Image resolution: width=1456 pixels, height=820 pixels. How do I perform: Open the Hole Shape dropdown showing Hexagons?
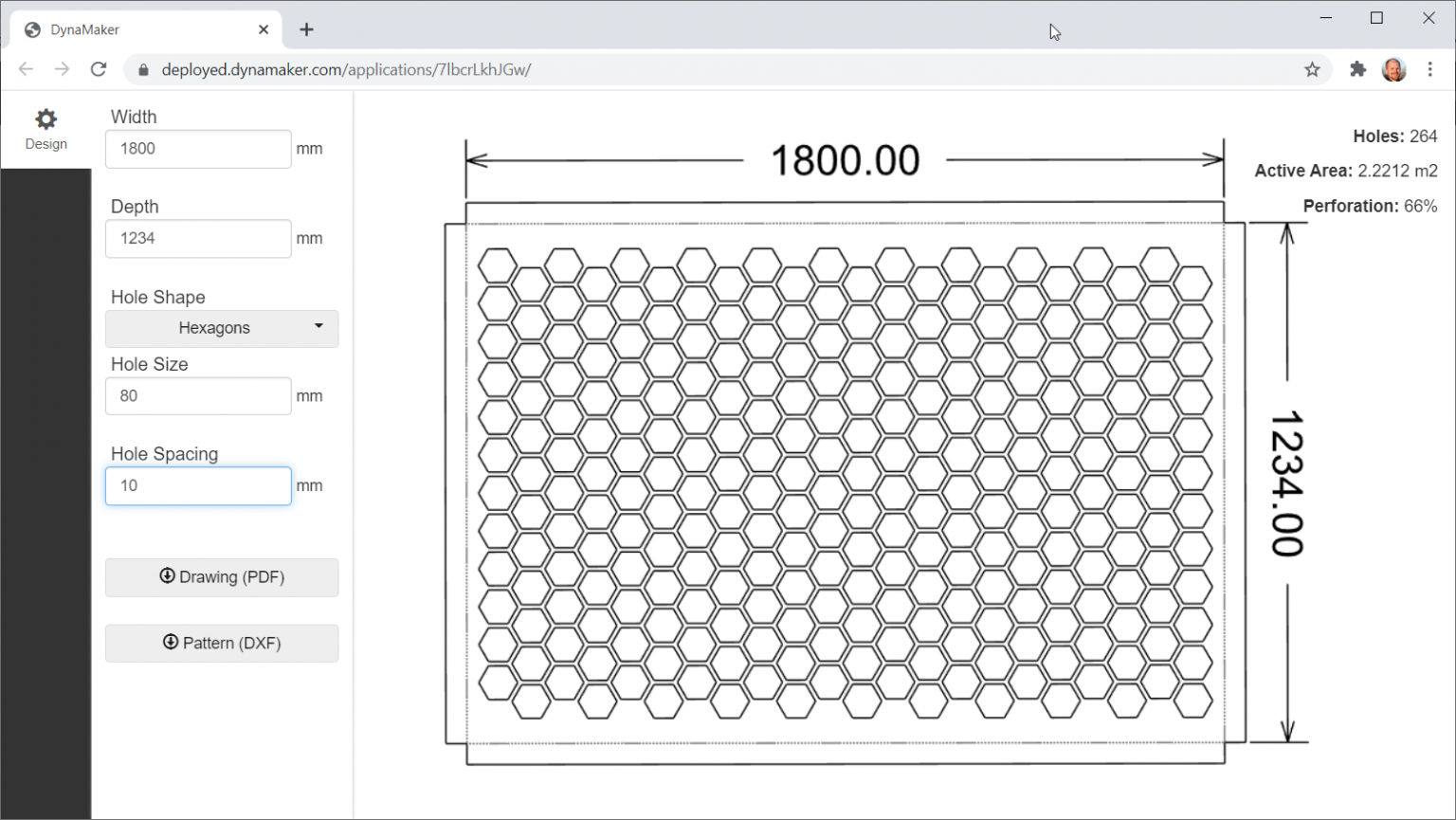click(221, 328)
